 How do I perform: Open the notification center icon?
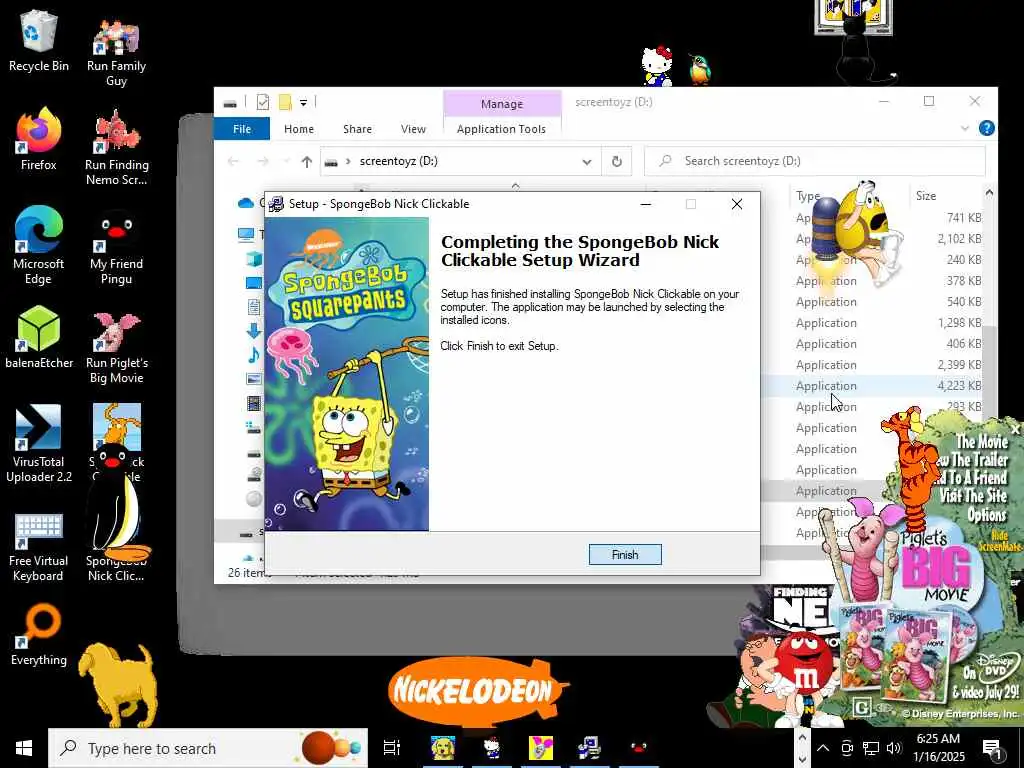click(993, 749)
